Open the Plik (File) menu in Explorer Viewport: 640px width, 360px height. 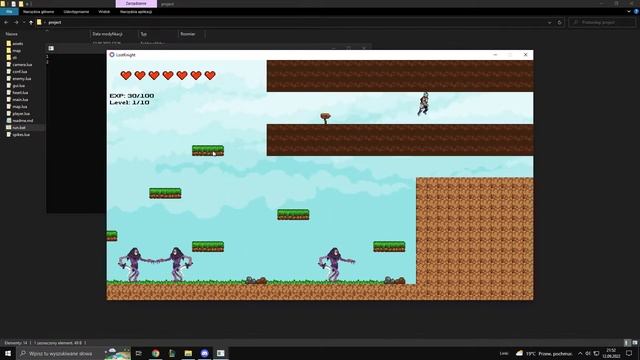coord(9,12)
